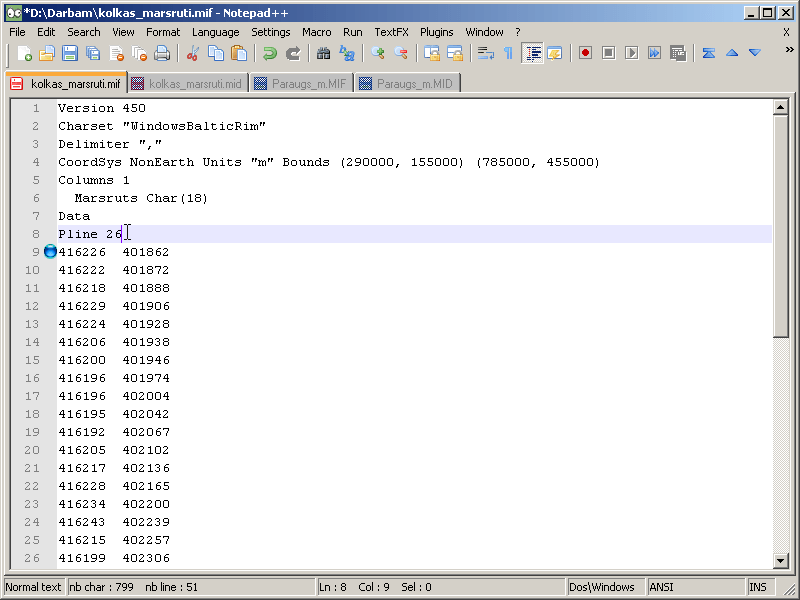Click scrollbar down arrow in editor
The width and height of the screenshot is (800, 600).
(x=780, y=561)
